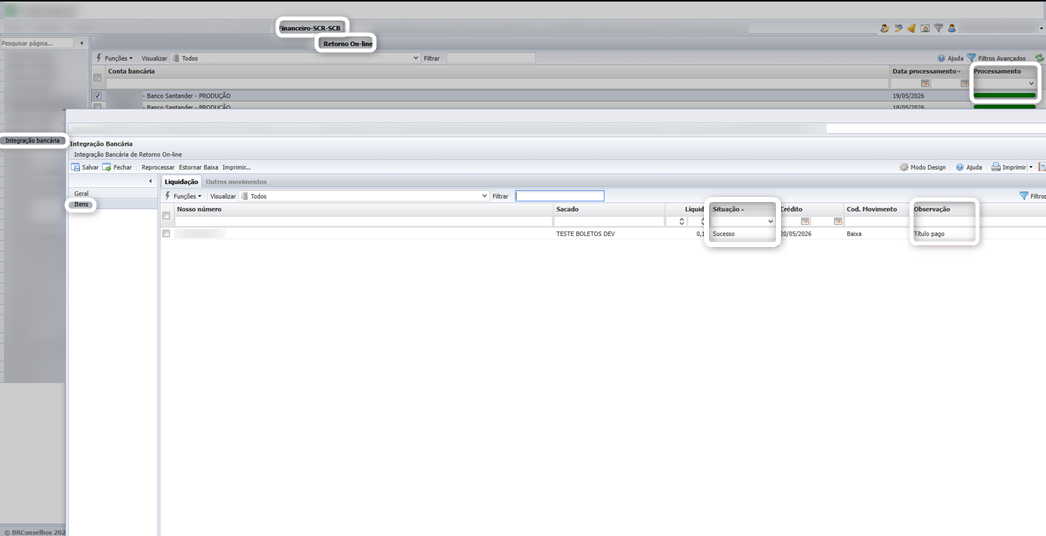The width and height of the screenshot is (1046, 536).
Task: Select the Geral item in side panel
Action: click(x=81, y=194)
